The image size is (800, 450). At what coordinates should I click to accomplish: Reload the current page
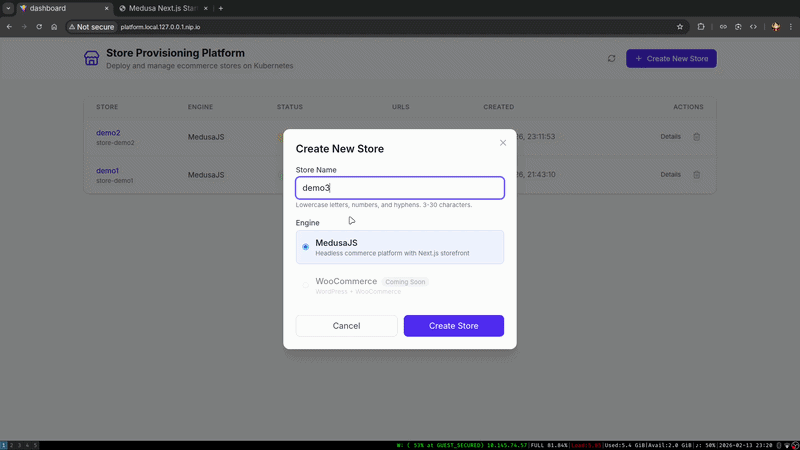click(x=39, y=27)
